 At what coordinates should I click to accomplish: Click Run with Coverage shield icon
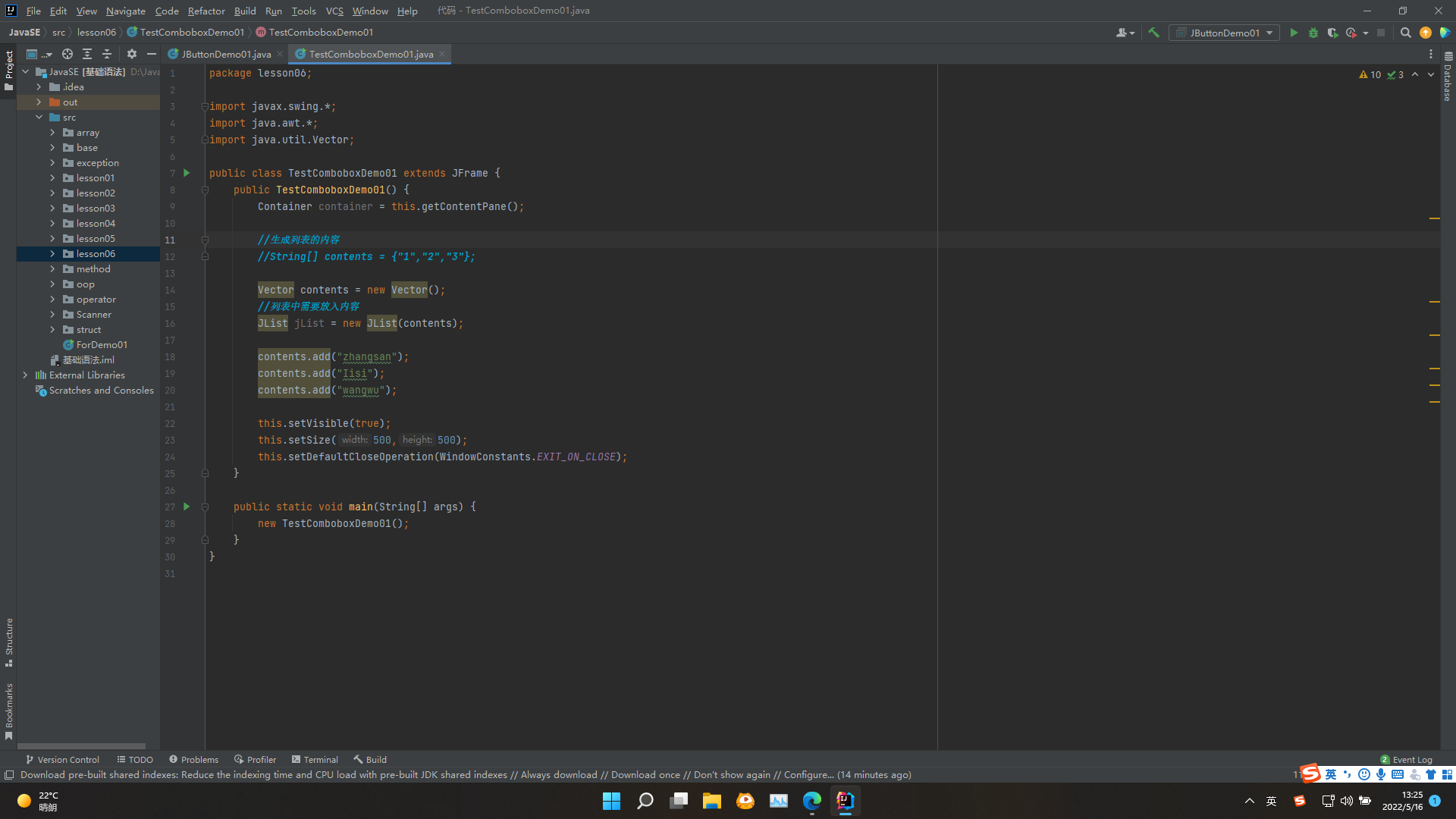click(x=1332, y=33)
